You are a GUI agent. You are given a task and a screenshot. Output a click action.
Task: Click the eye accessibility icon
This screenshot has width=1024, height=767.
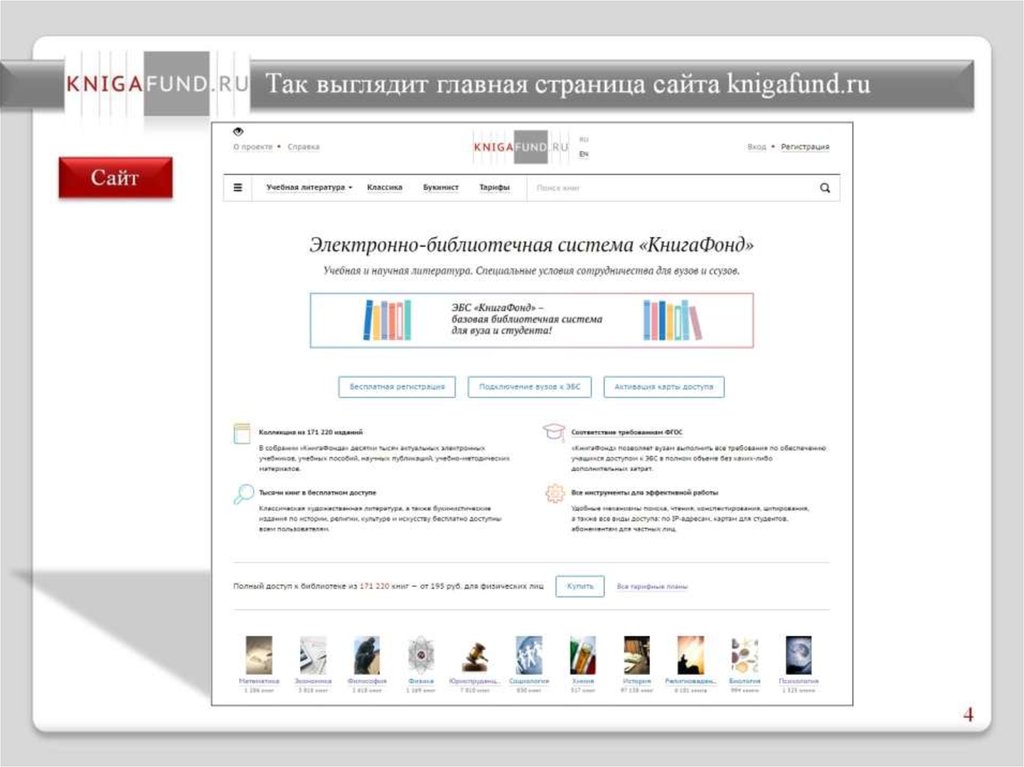pos(238,132)
